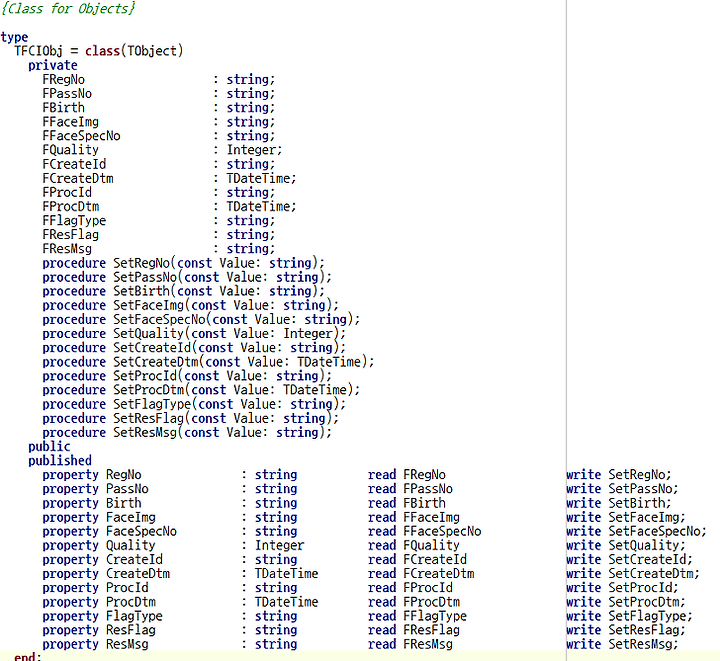The width and height of the screenshot is (720, 661).
Task: Click procedure name "SetFlagType" in private section
Action: (x=152, y=404)
